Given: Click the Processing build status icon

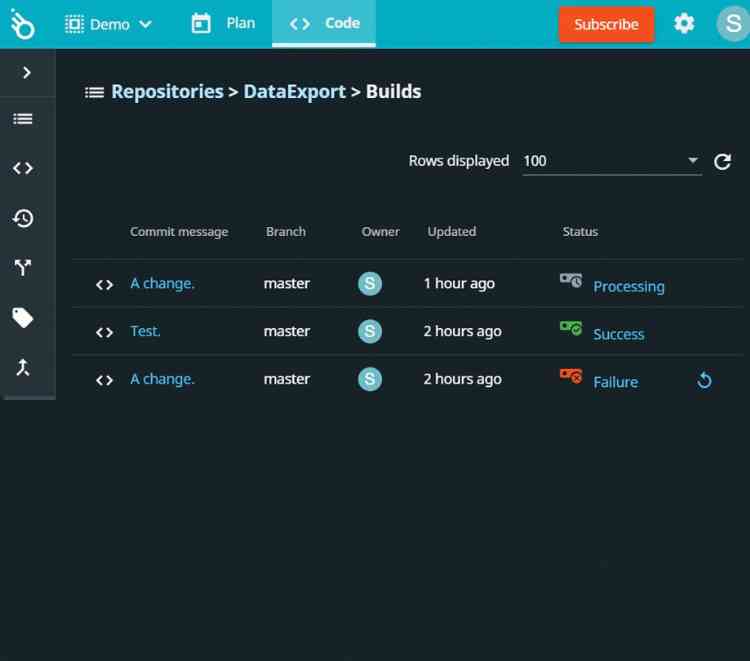Looking at the screenshot, I should (571, 280).
